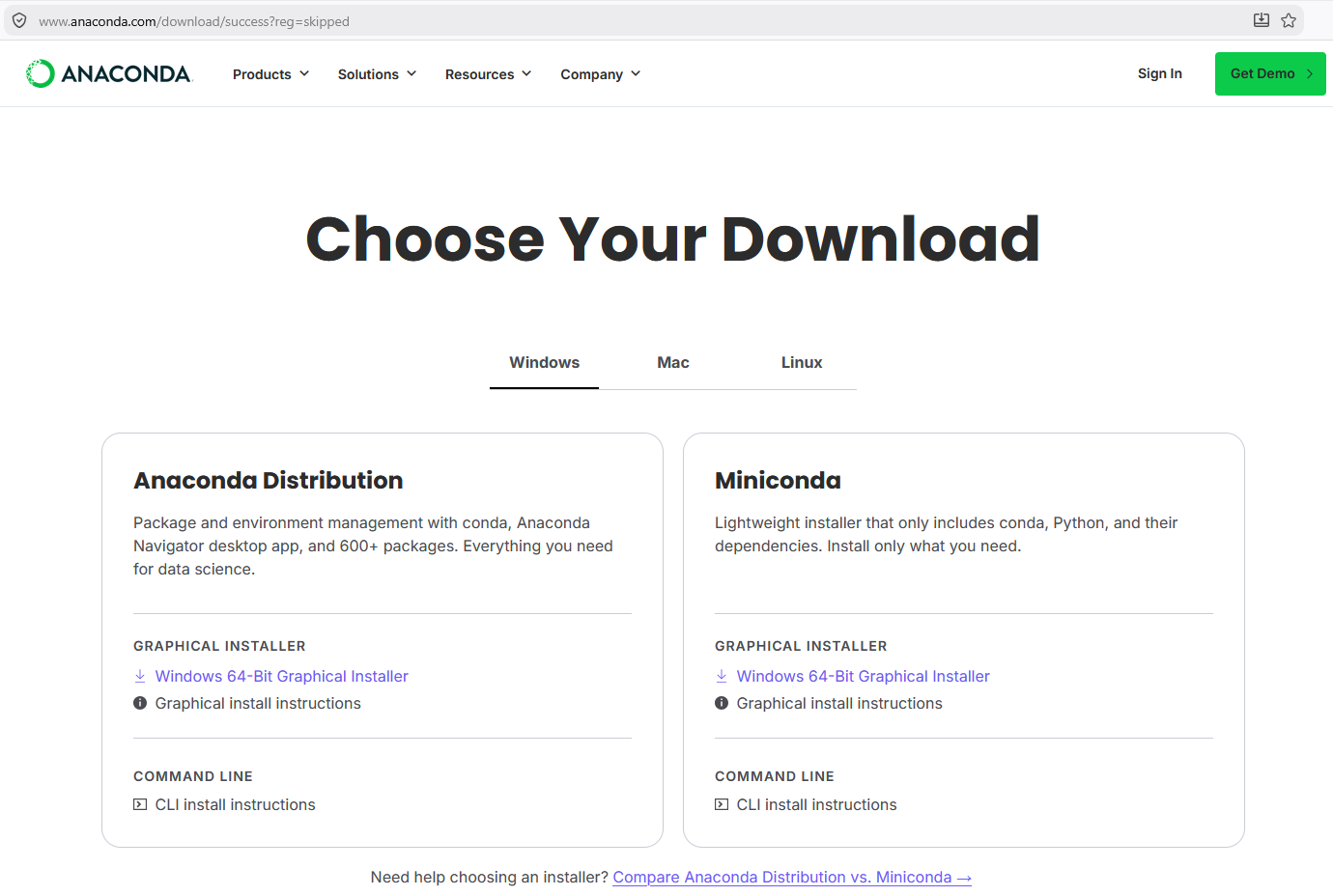Click info icon beside Miniconda graphical install instructions
The image size is (1333, 896).
pos(722,703)
